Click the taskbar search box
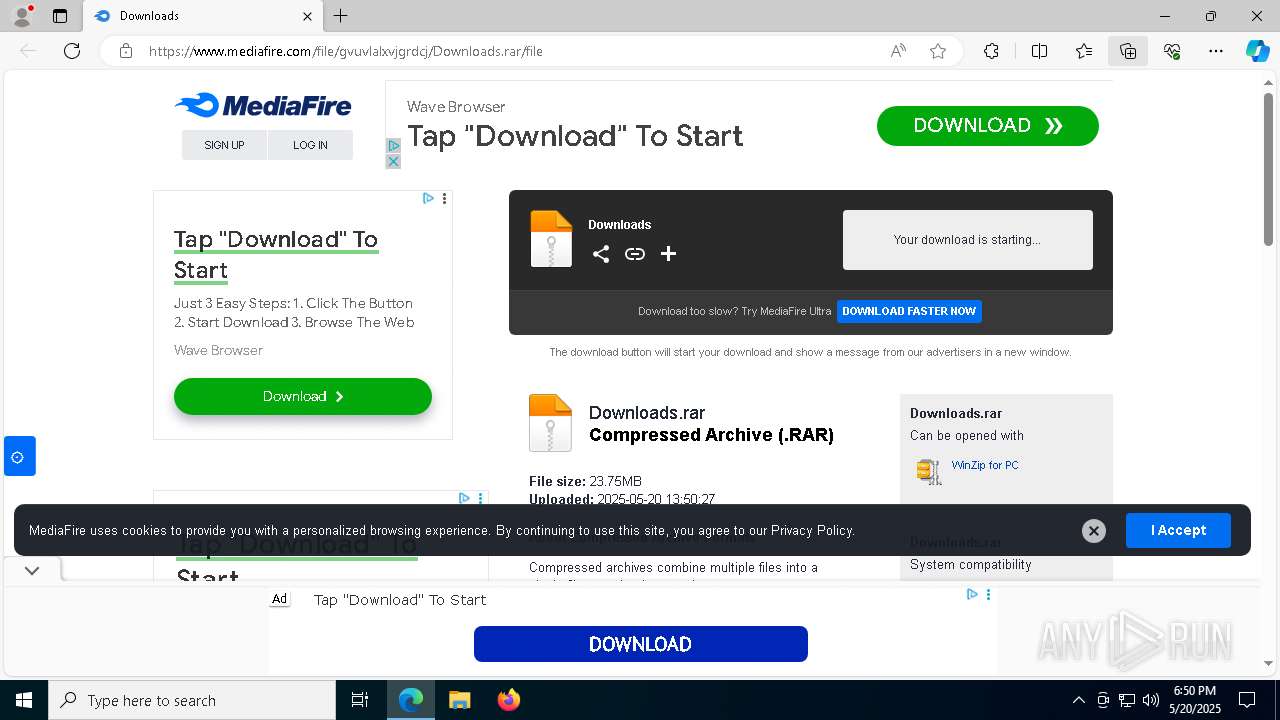 click(192, 700)
